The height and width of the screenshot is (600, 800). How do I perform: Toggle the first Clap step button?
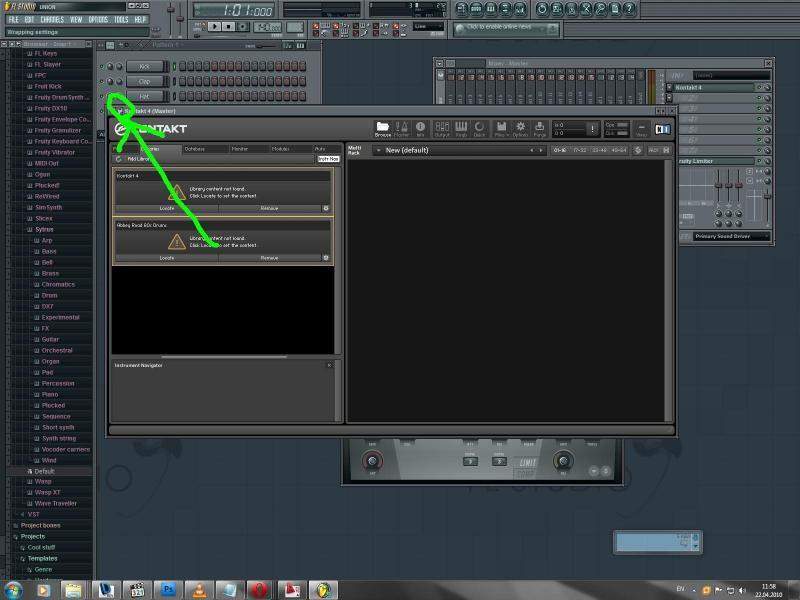tap(182, 81)
